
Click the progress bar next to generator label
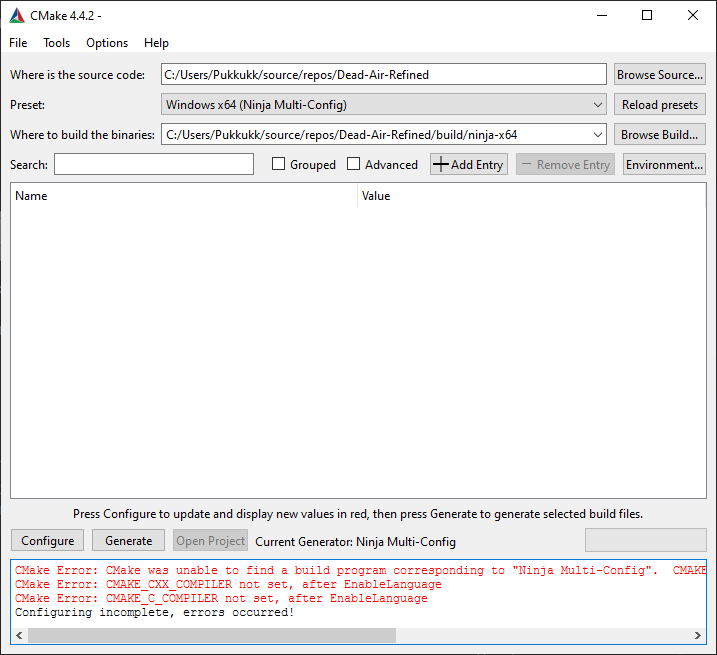(x=646, y=540)
